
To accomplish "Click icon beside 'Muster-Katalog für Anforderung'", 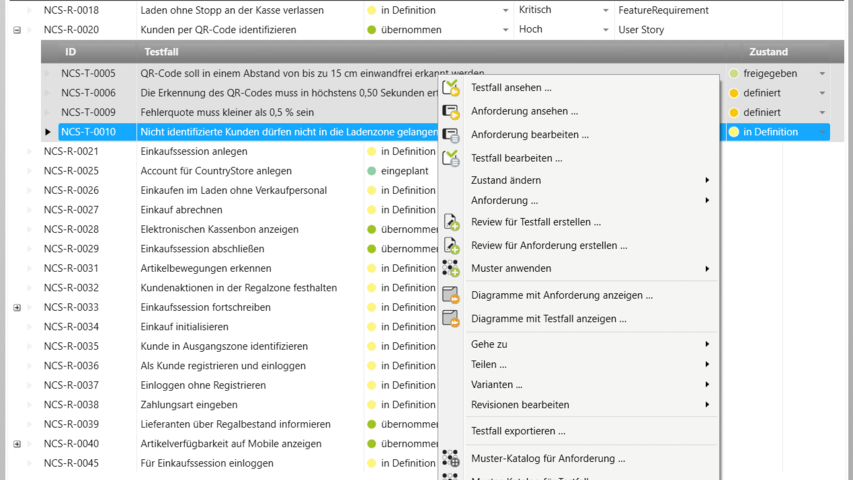I will (x=451, y=459).
